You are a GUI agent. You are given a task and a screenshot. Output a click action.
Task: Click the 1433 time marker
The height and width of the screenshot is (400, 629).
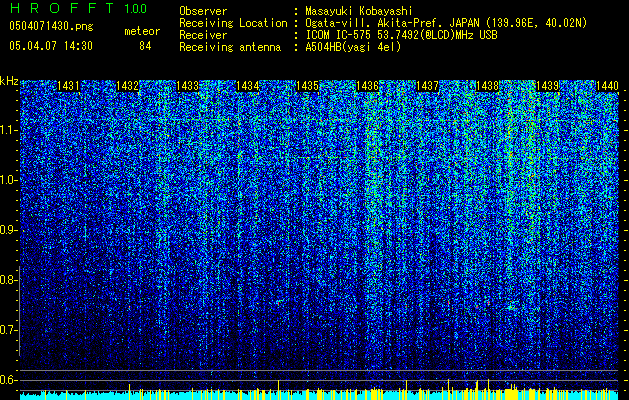[188, 86]
